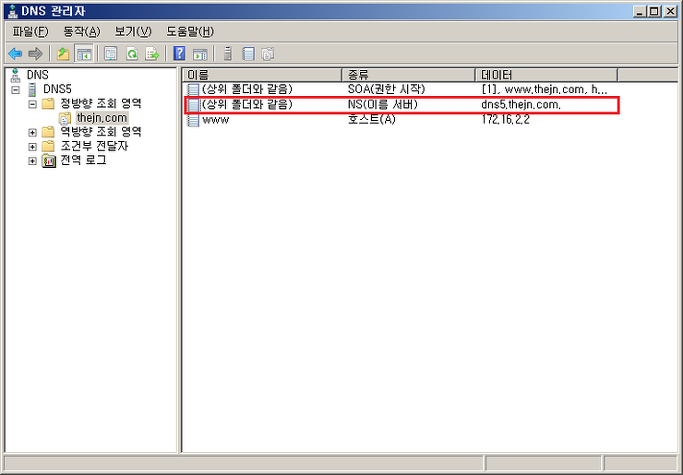Toggle show/hide action pane icon
The height and width of the screenshot is (475, 683).
coord(200,54)
